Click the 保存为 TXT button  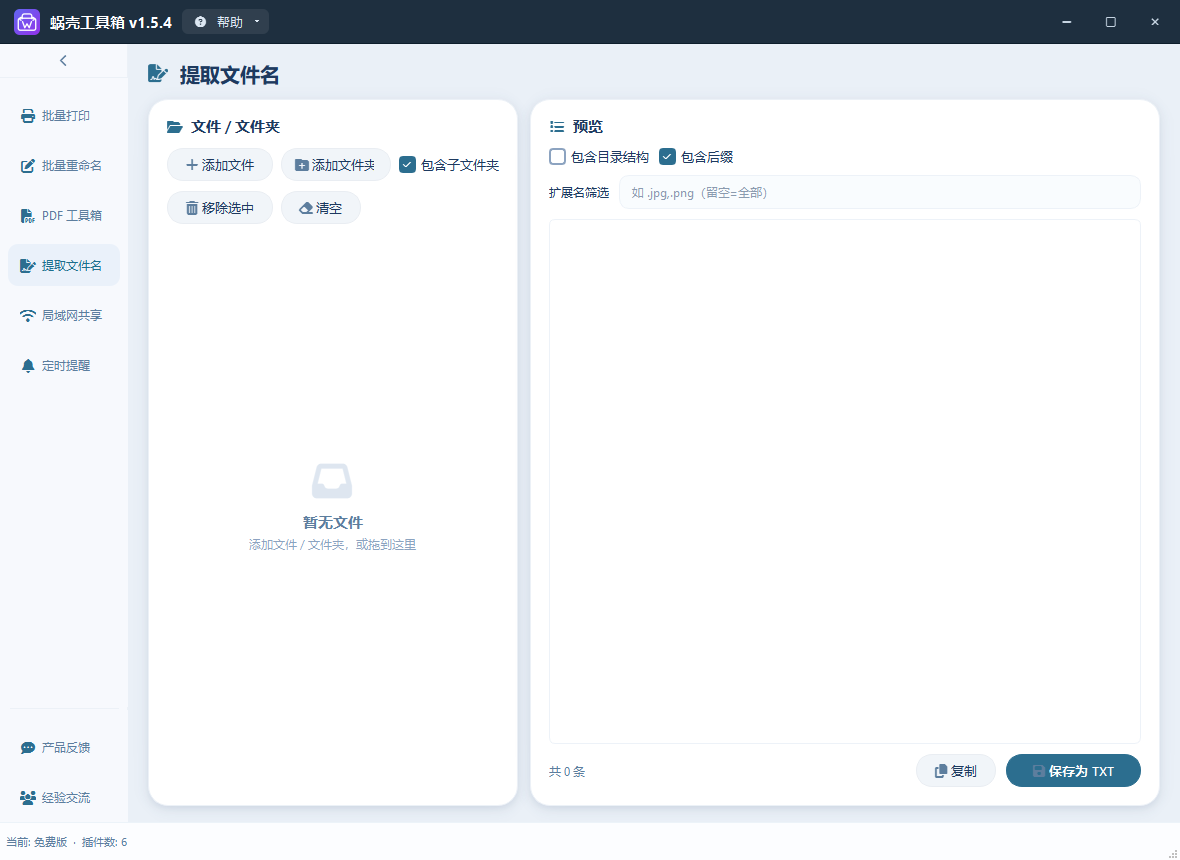[x=1073, y=770]
